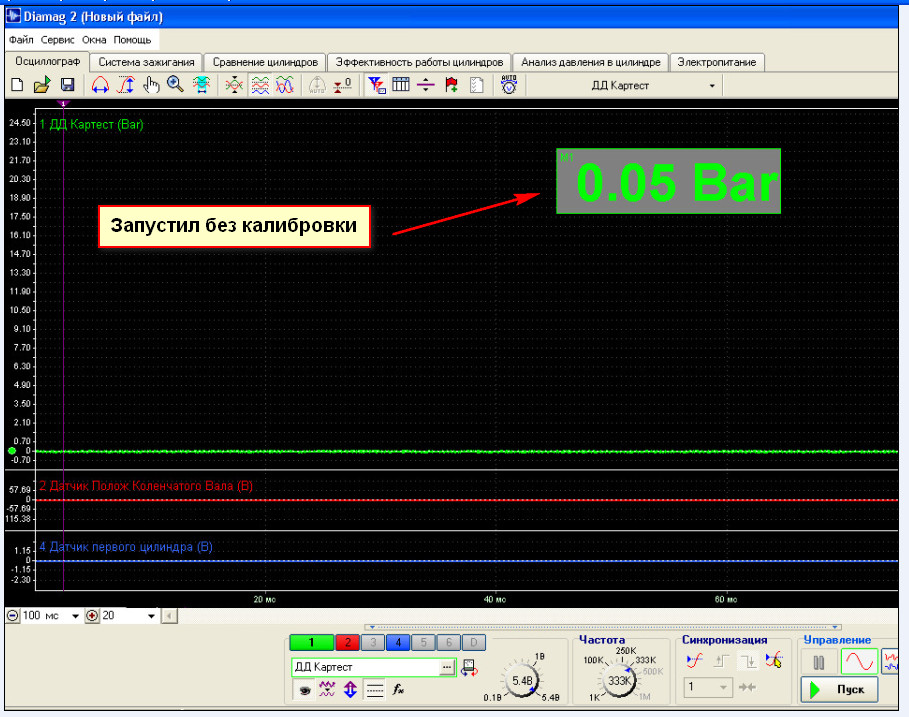Toggle channel 6 grey button

pos(448,642)
